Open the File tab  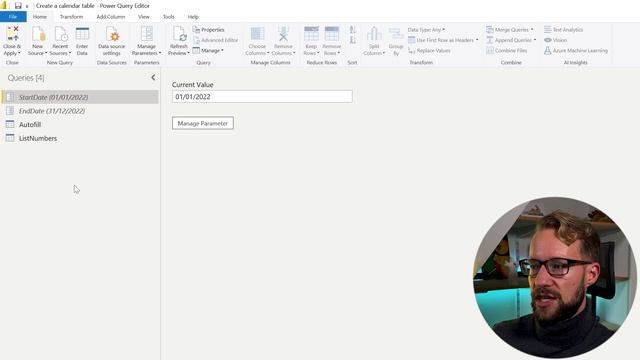13,17
